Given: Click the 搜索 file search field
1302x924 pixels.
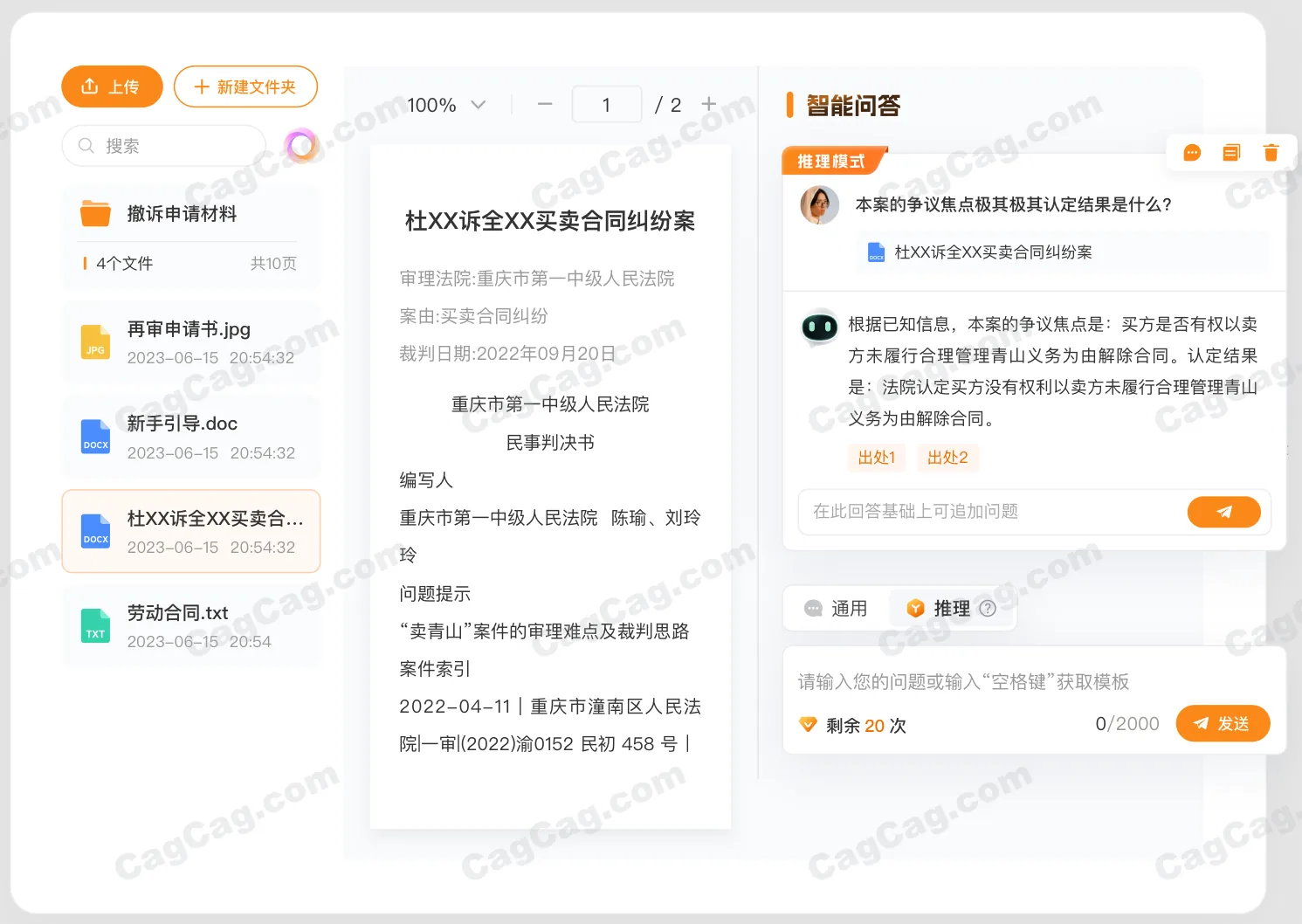Looking at the screenshot, I should point(164,146).
